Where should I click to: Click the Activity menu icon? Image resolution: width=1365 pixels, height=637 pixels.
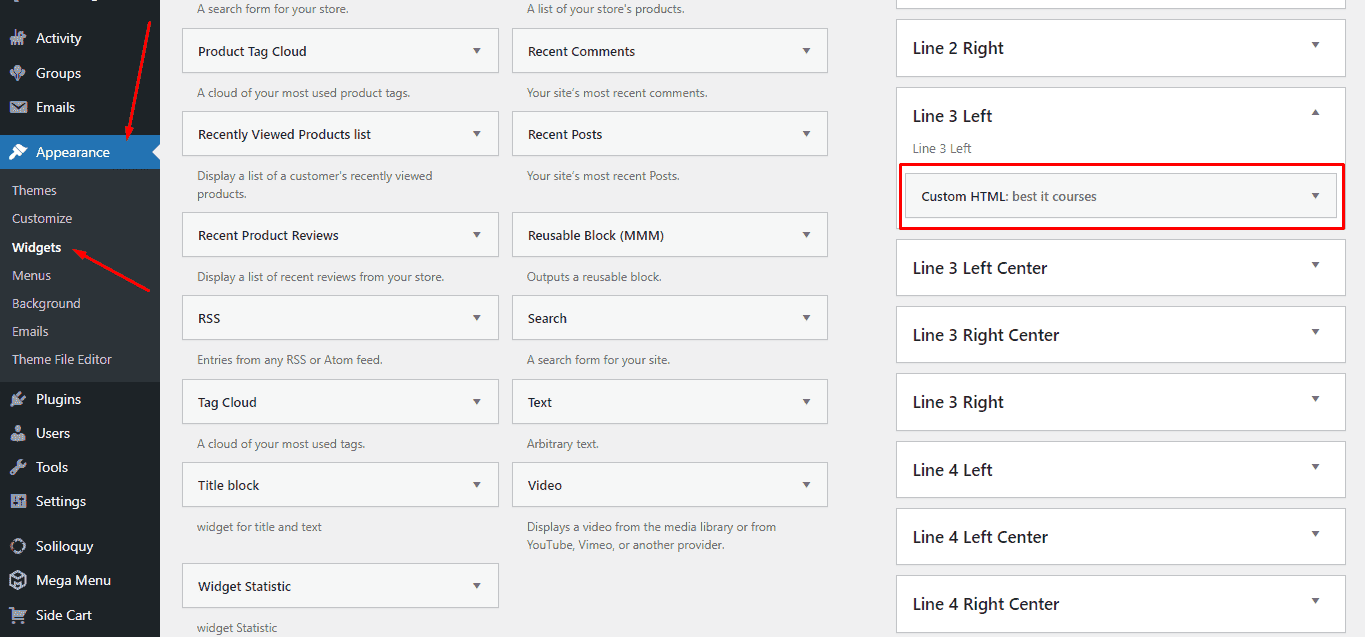pos(18,38)
